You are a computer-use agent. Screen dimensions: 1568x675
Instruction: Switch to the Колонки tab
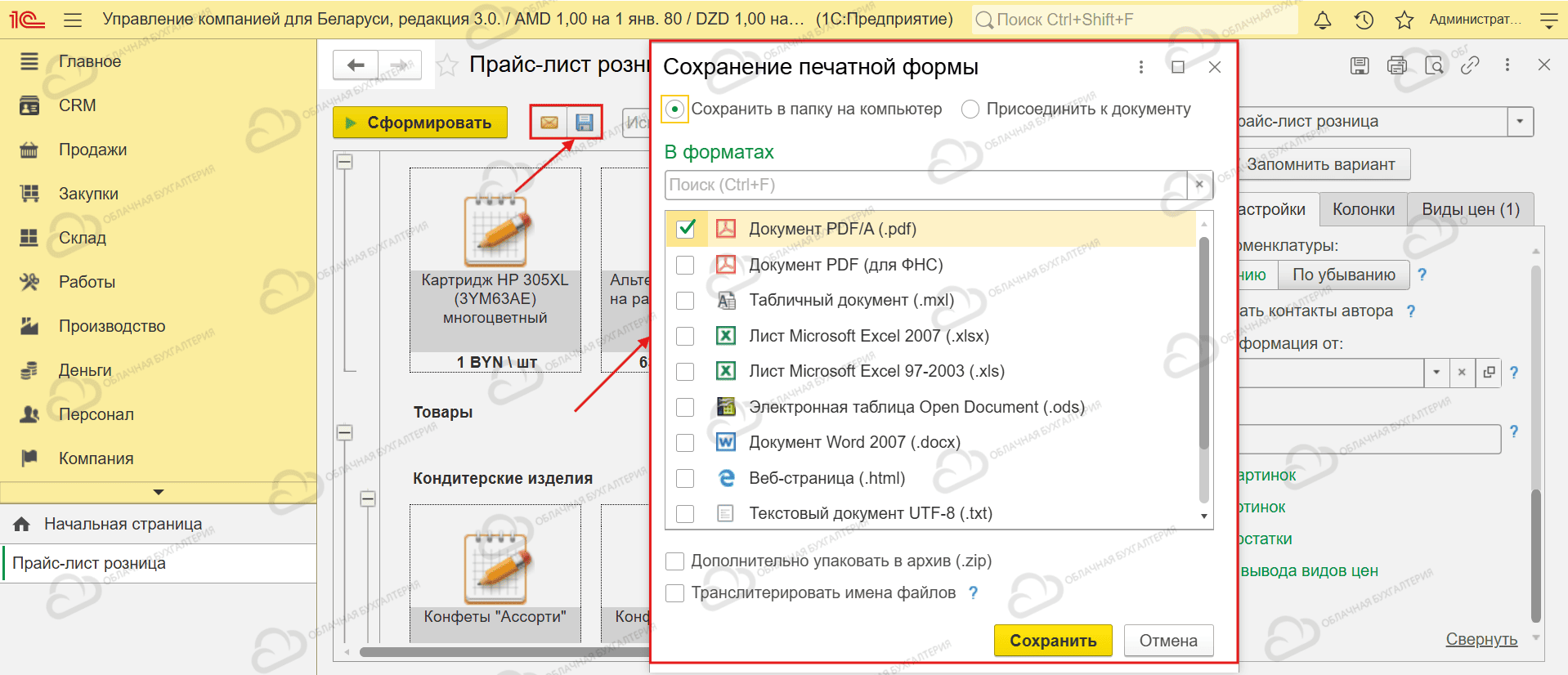(1364, 209)
